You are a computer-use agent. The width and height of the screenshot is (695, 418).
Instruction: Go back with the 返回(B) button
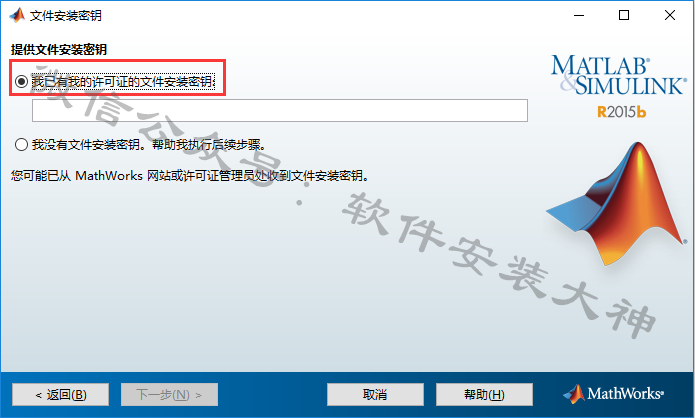60,395
